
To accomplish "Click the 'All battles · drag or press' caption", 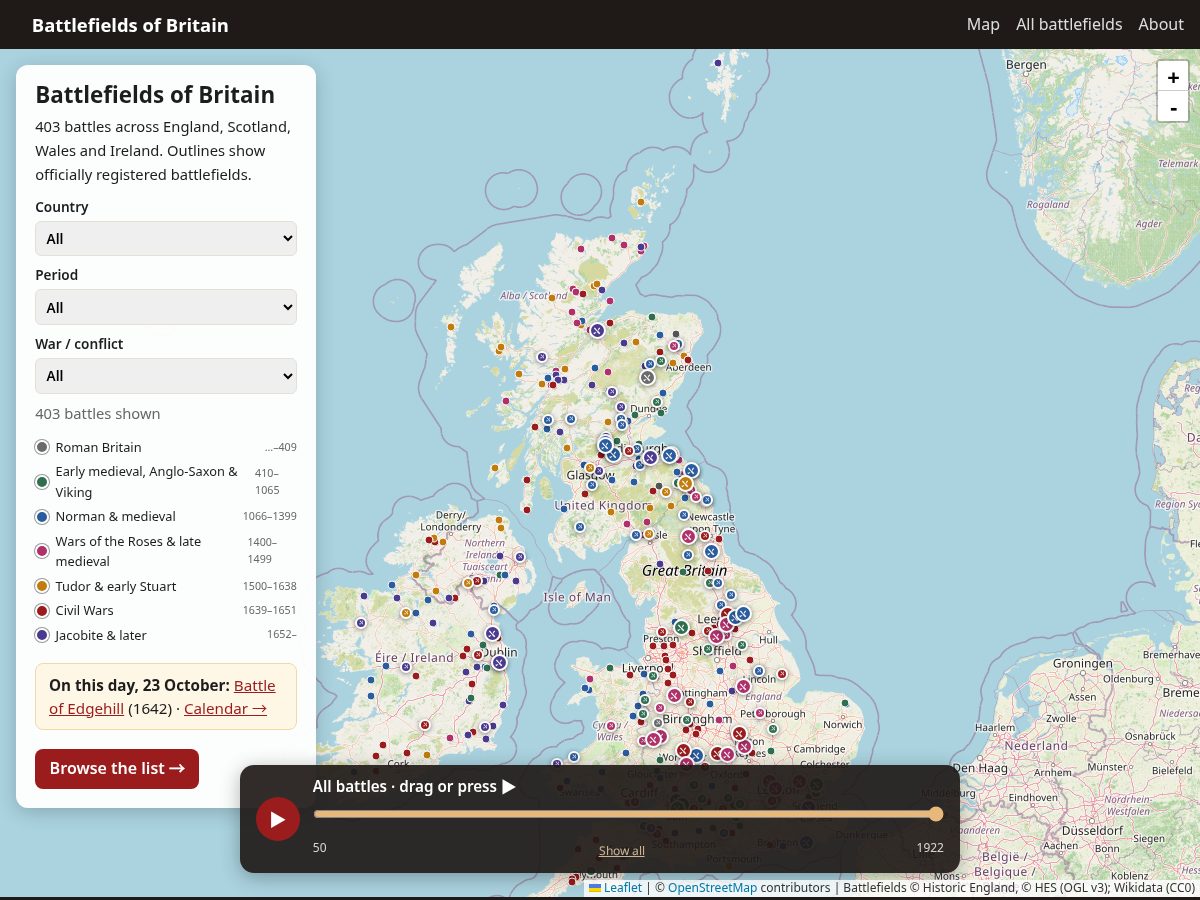I will point(414,786).
